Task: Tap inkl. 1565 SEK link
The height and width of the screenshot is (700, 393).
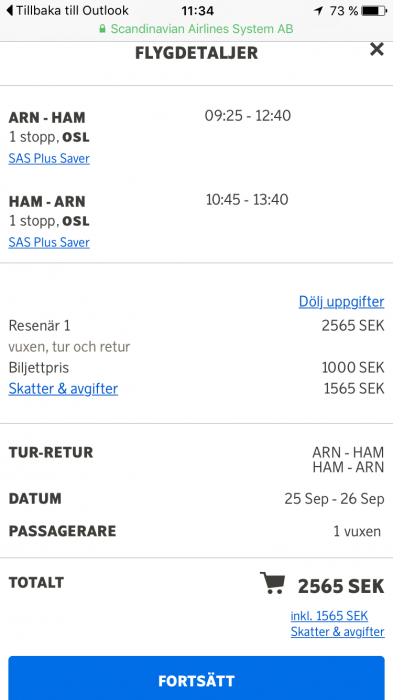Action: (330, 616)
